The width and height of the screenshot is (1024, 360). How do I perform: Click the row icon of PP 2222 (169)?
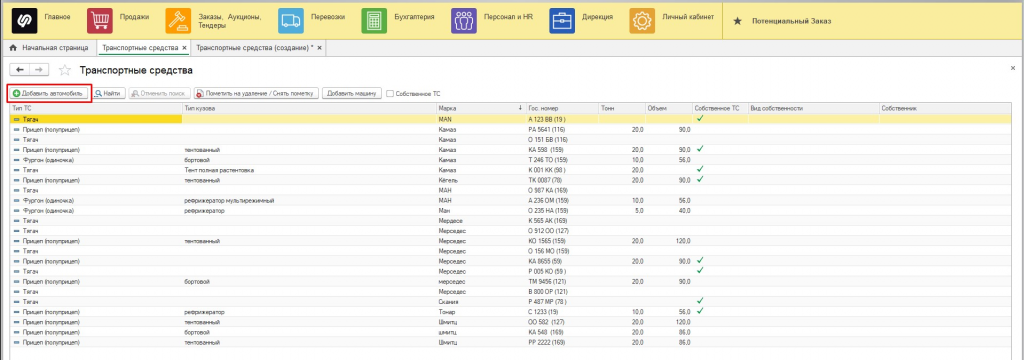16,342
